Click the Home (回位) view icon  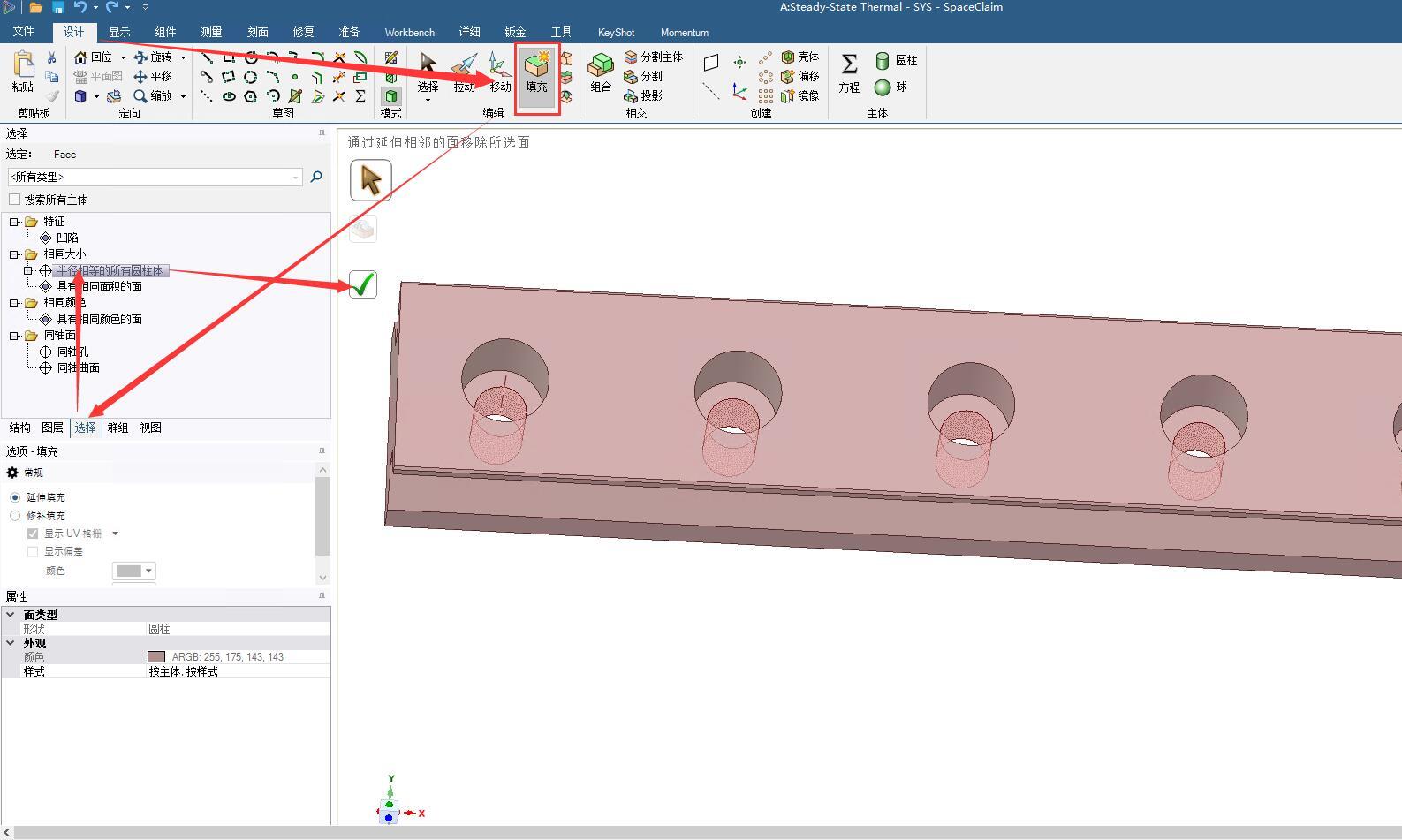pyautogui.click(x=80, y=57)
